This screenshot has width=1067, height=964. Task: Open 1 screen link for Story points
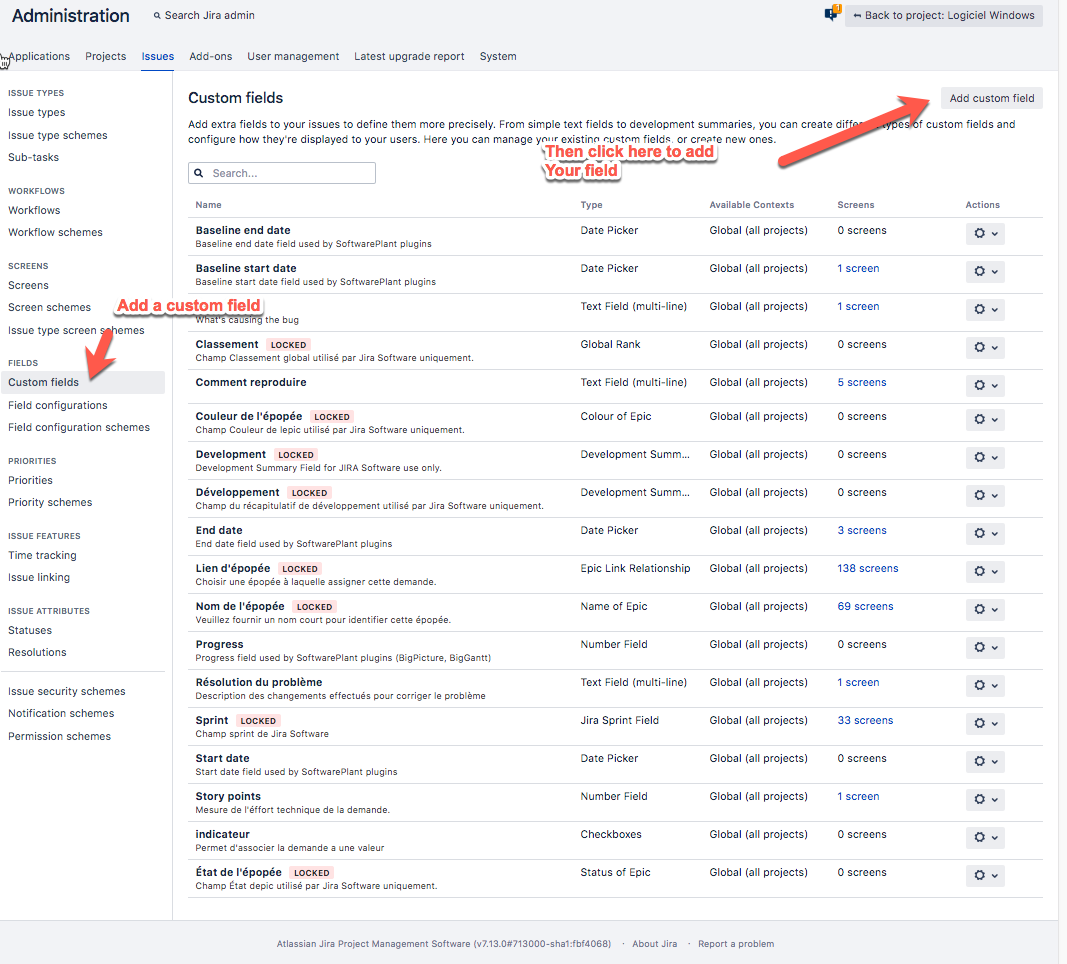coord(858,797)
